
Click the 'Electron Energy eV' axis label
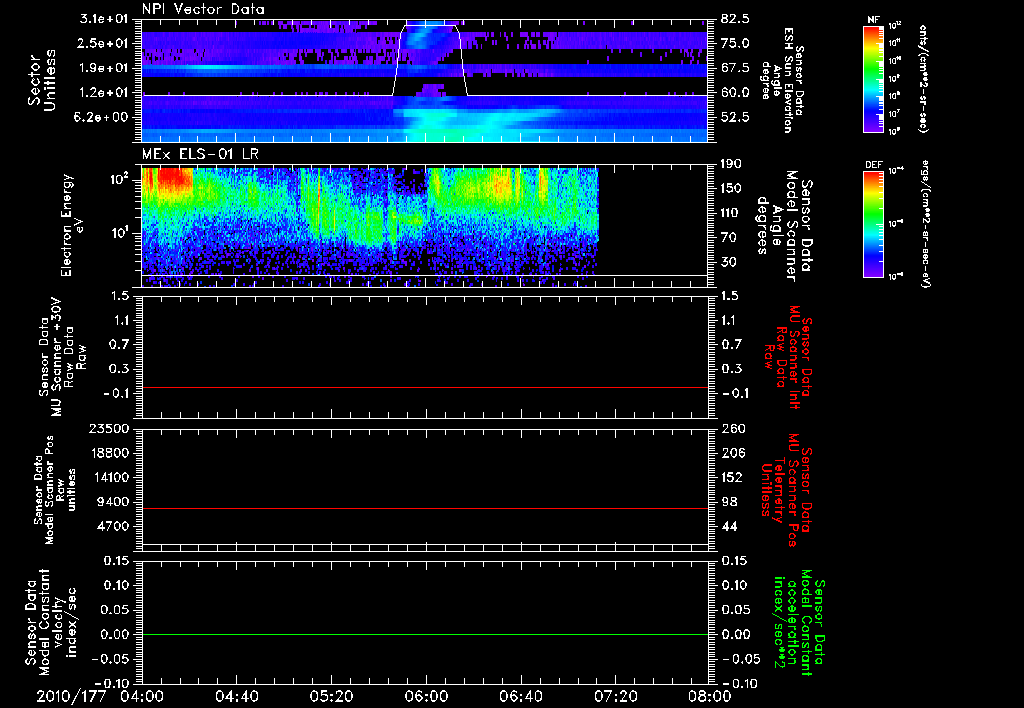point(73,225)
